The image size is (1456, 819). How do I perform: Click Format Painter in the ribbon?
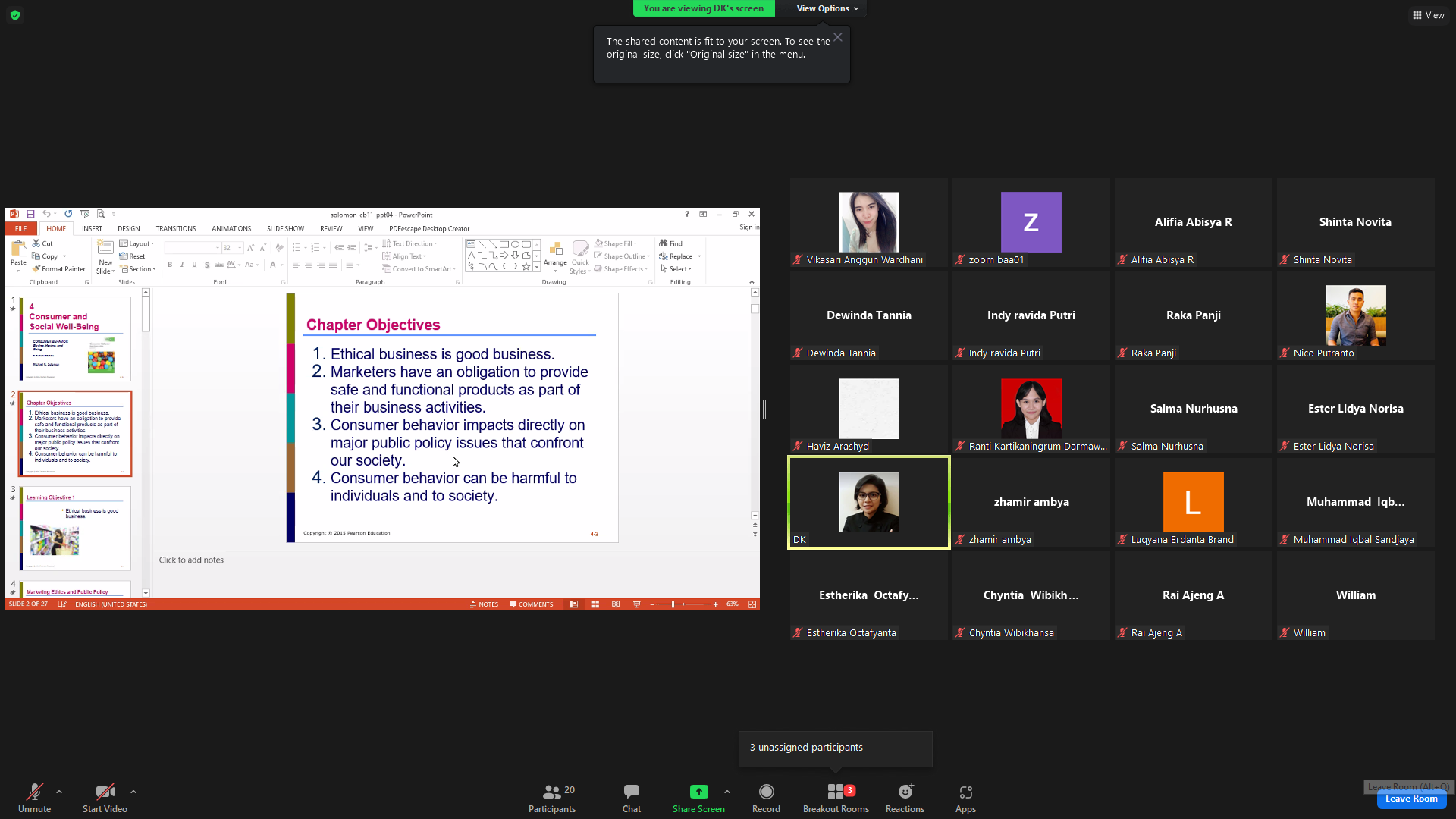59,269
